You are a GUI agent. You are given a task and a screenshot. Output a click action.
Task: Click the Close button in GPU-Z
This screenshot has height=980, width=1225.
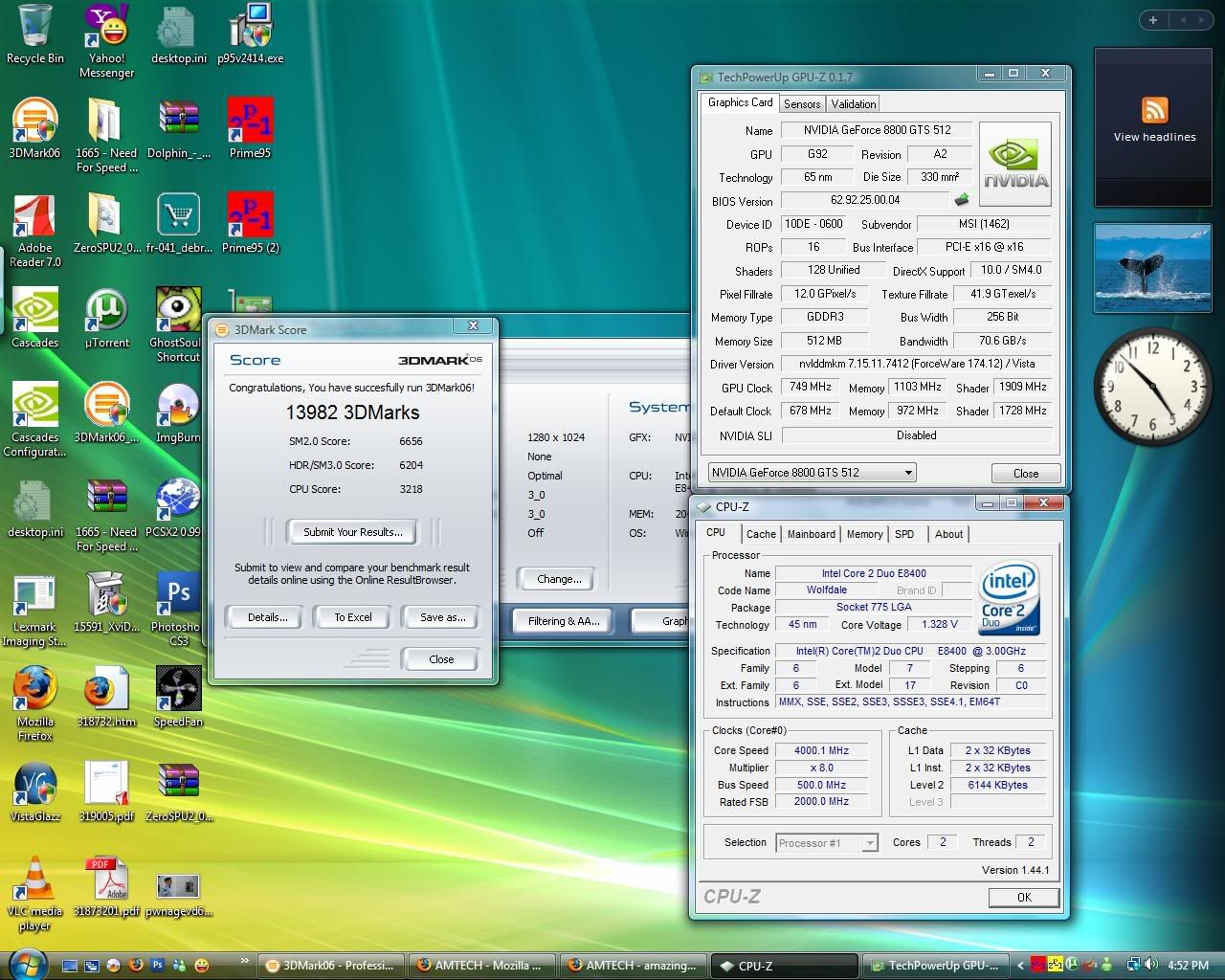(1026, 473)
